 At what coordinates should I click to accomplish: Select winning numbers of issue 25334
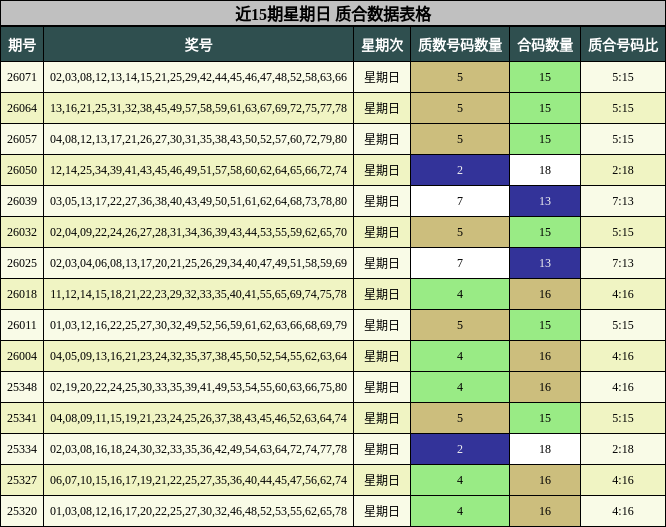[x=198, y=449]
